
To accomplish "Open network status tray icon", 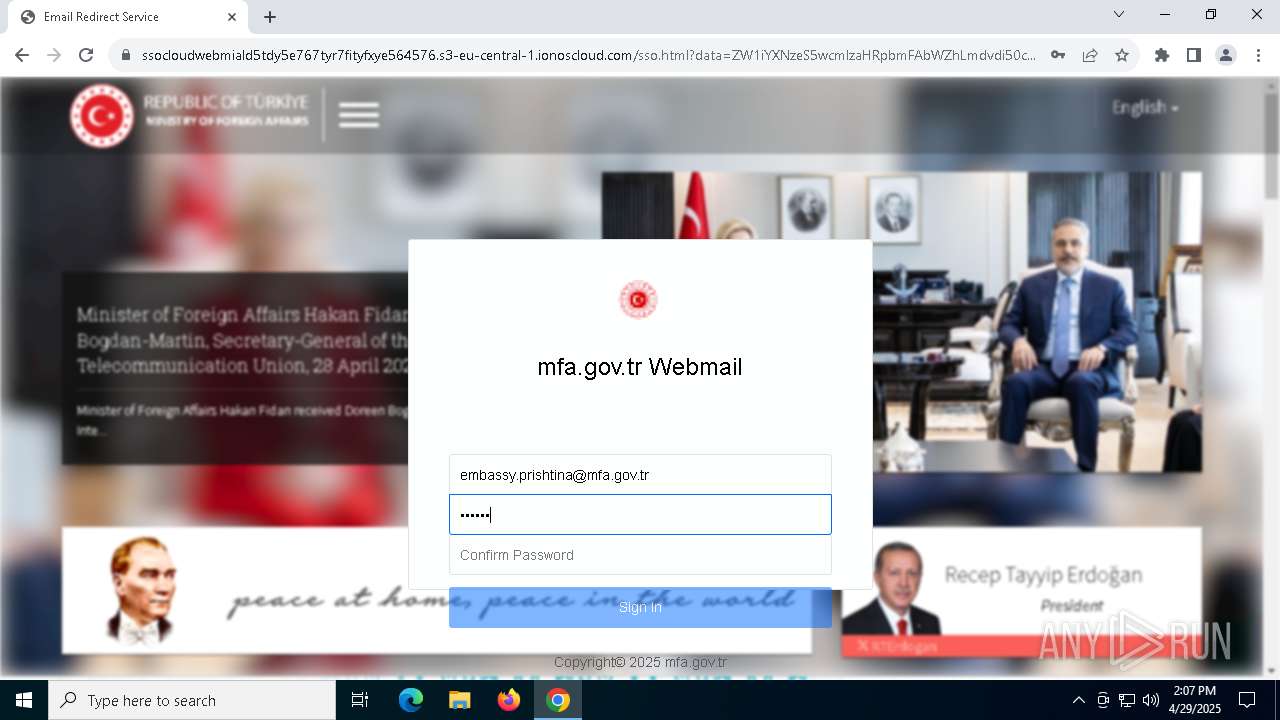I will pos(1127,700).
